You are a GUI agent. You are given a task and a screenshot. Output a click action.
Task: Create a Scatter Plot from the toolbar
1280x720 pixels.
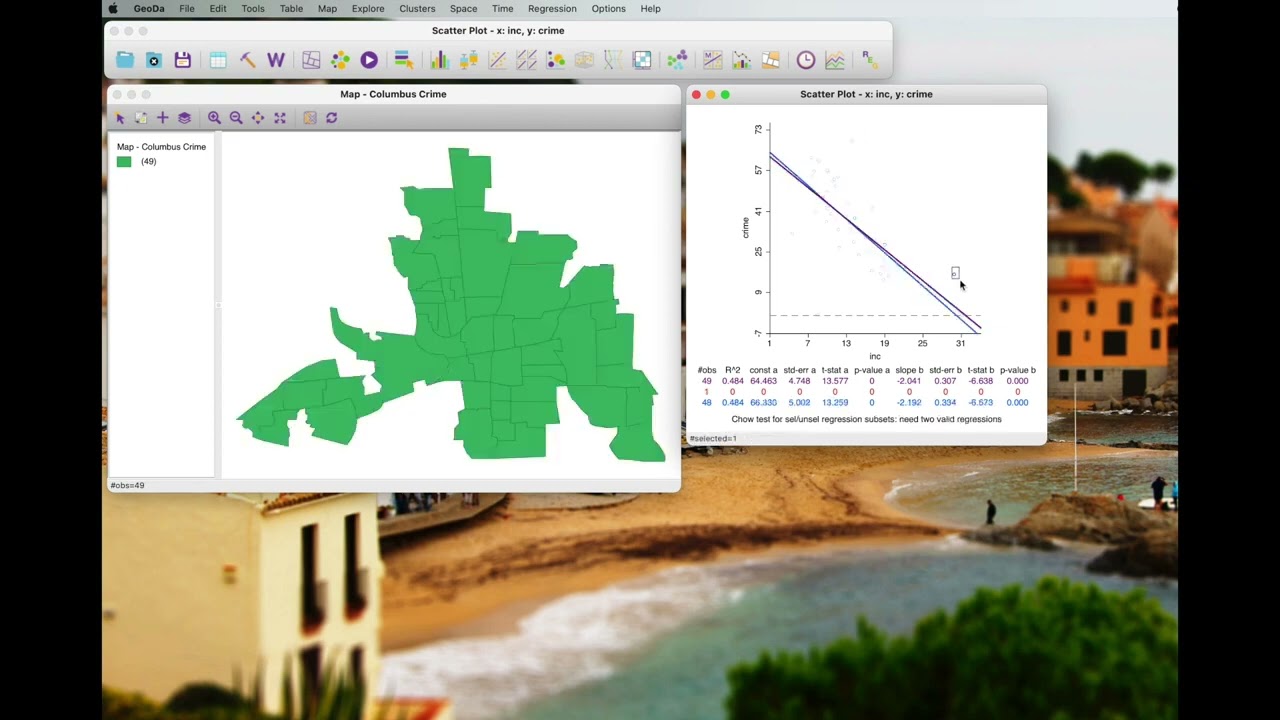tap(497, 60)
